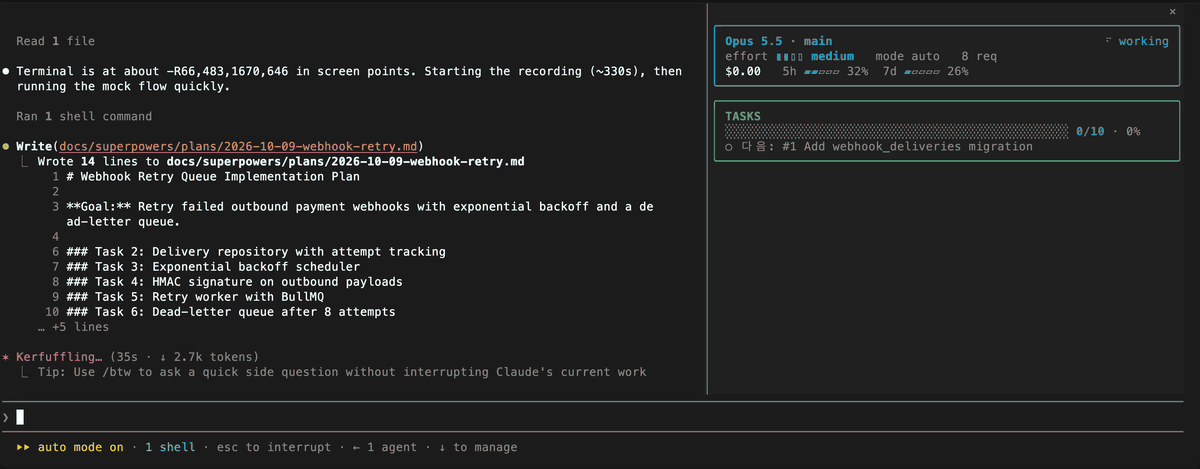
Task: Click the '26%' usage value
Action: coord(958,72)
